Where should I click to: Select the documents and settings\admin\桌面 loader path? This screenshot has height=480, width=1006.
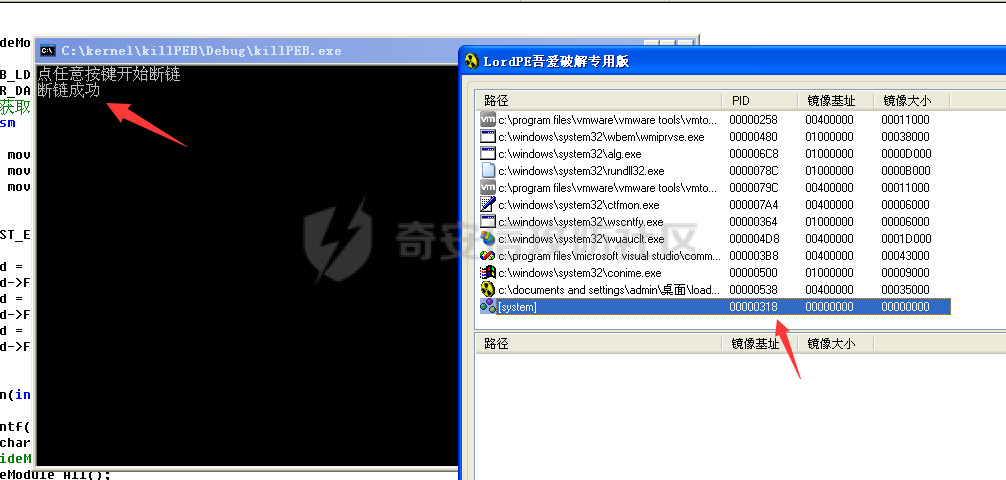tap(609, 290)
